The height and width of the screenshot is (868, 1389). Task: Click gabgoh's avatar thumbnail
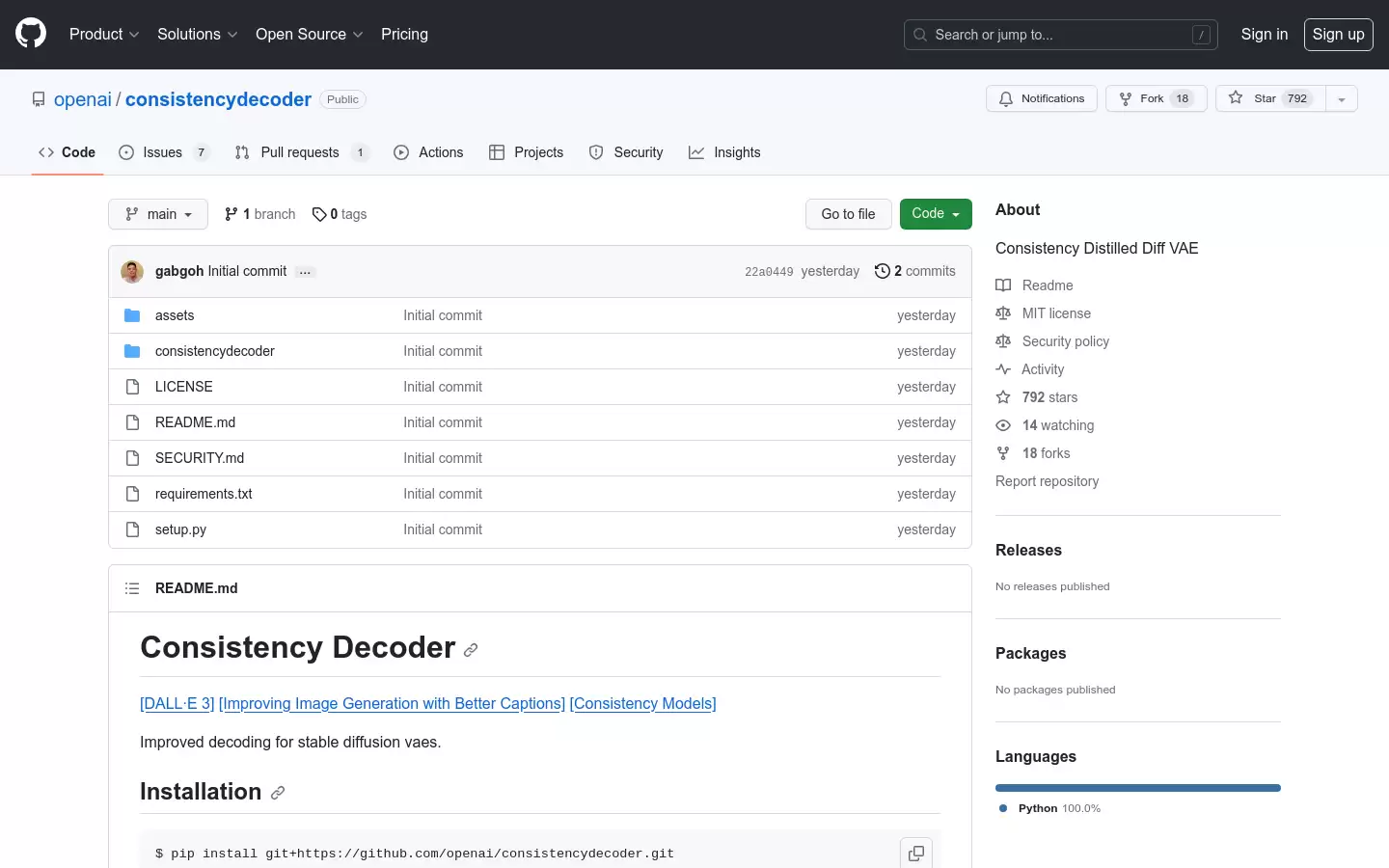(x=132, y=271)
